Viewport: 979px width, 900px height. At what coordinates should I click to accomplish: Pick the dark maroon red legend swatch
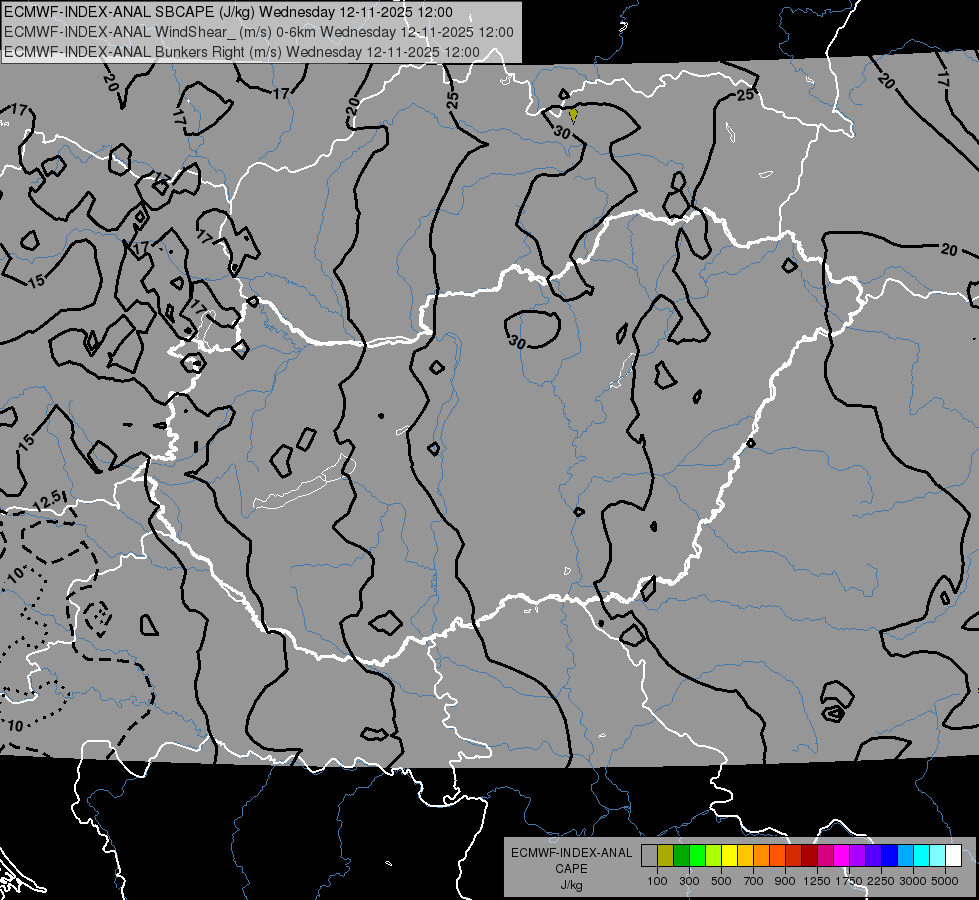coord(809,856)
